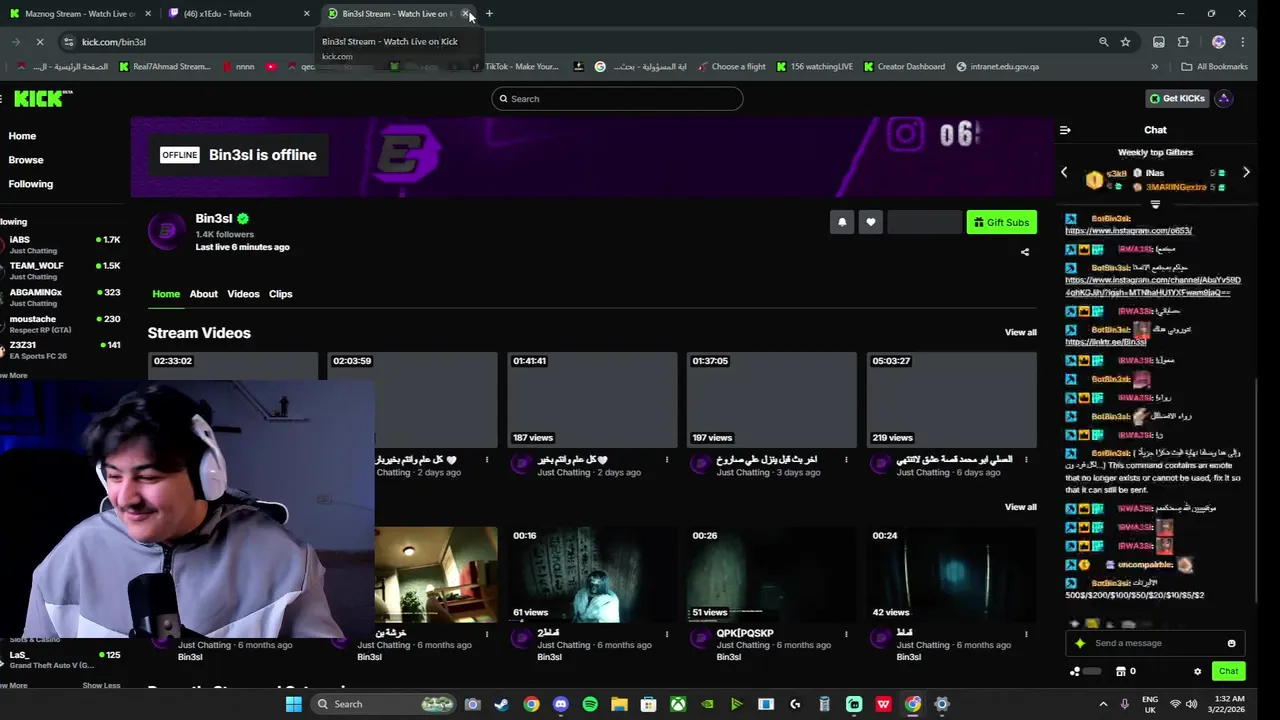
Task: Open options for 219 views video
Action: [x=1026, y=460]
